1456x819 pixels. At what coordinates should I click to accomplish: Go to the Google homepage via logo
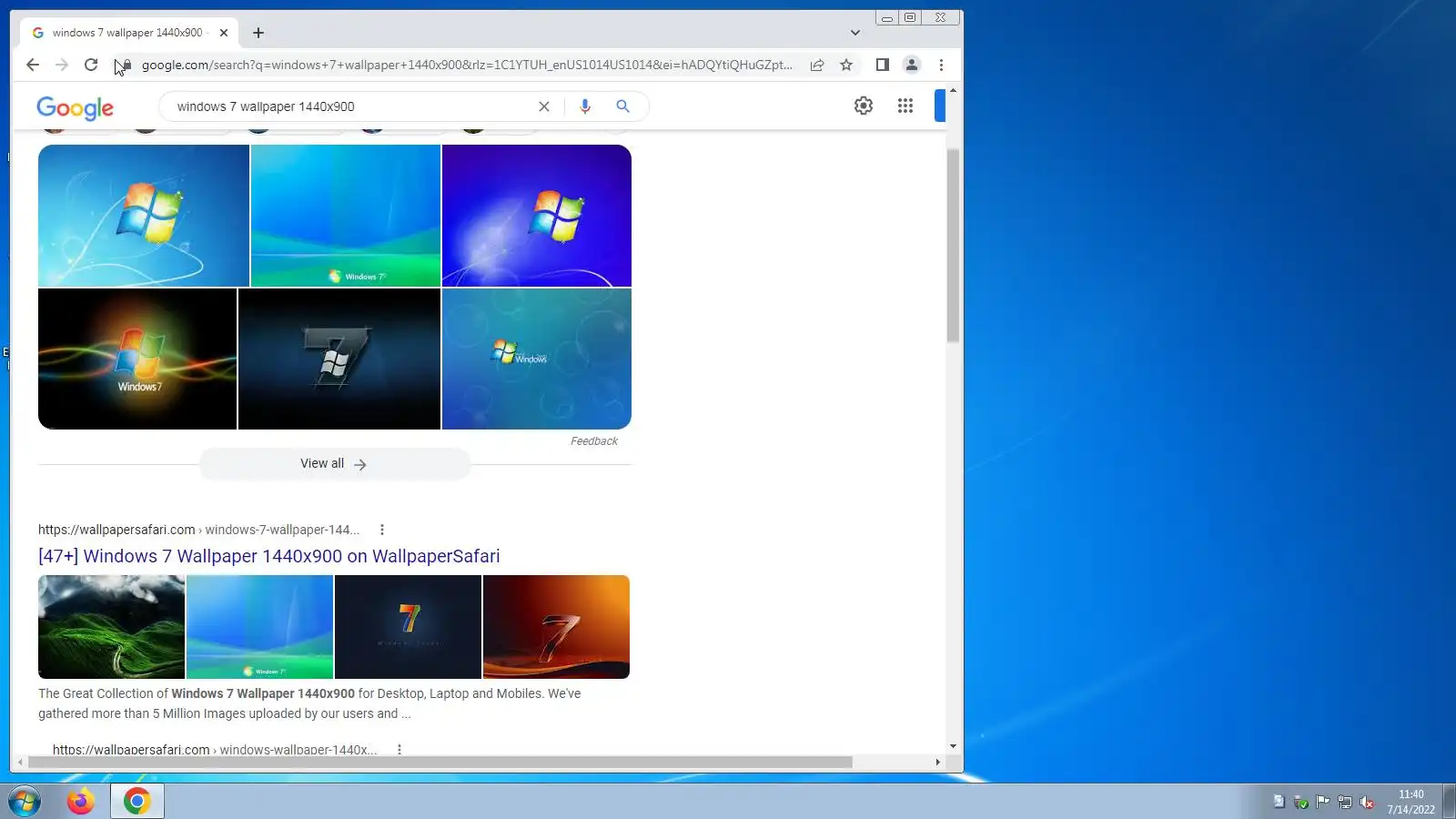(x=76, y=107)
